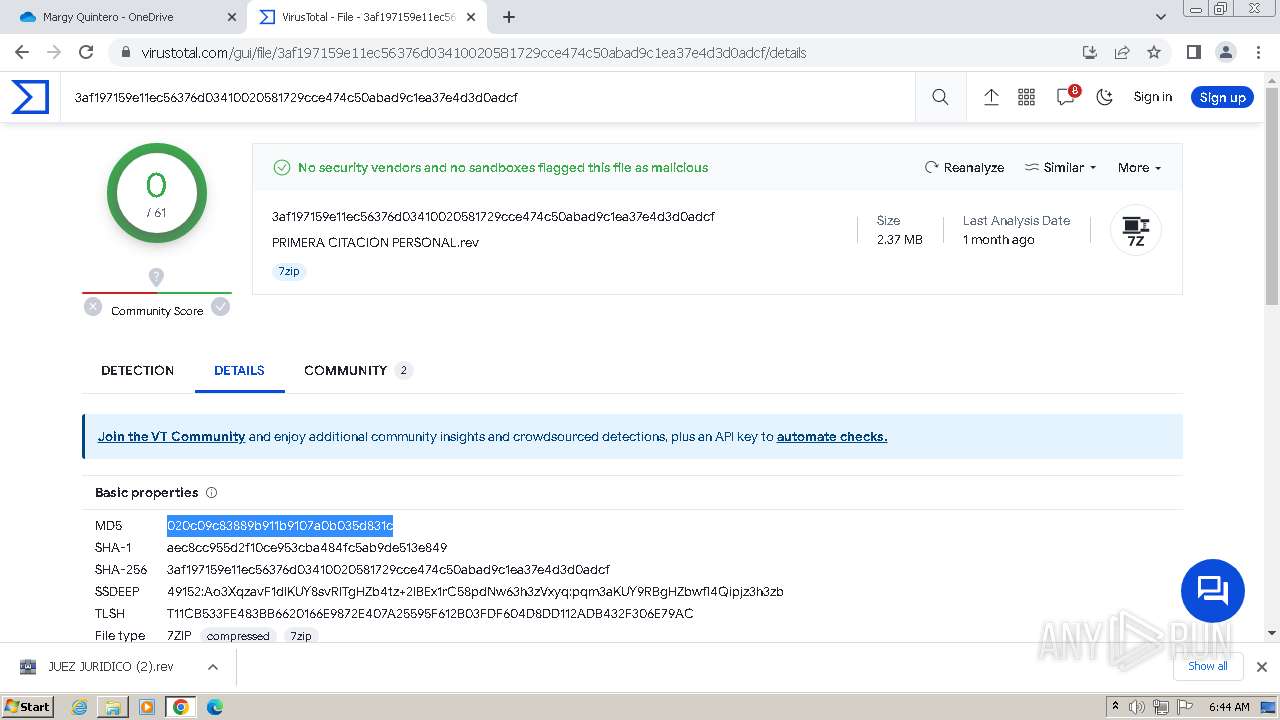The height and width of the screenshot is (720, 1280).
Task: Click the PRIMERA CITACION PERSONAL.rev file name
Action: tap(375, 242)
